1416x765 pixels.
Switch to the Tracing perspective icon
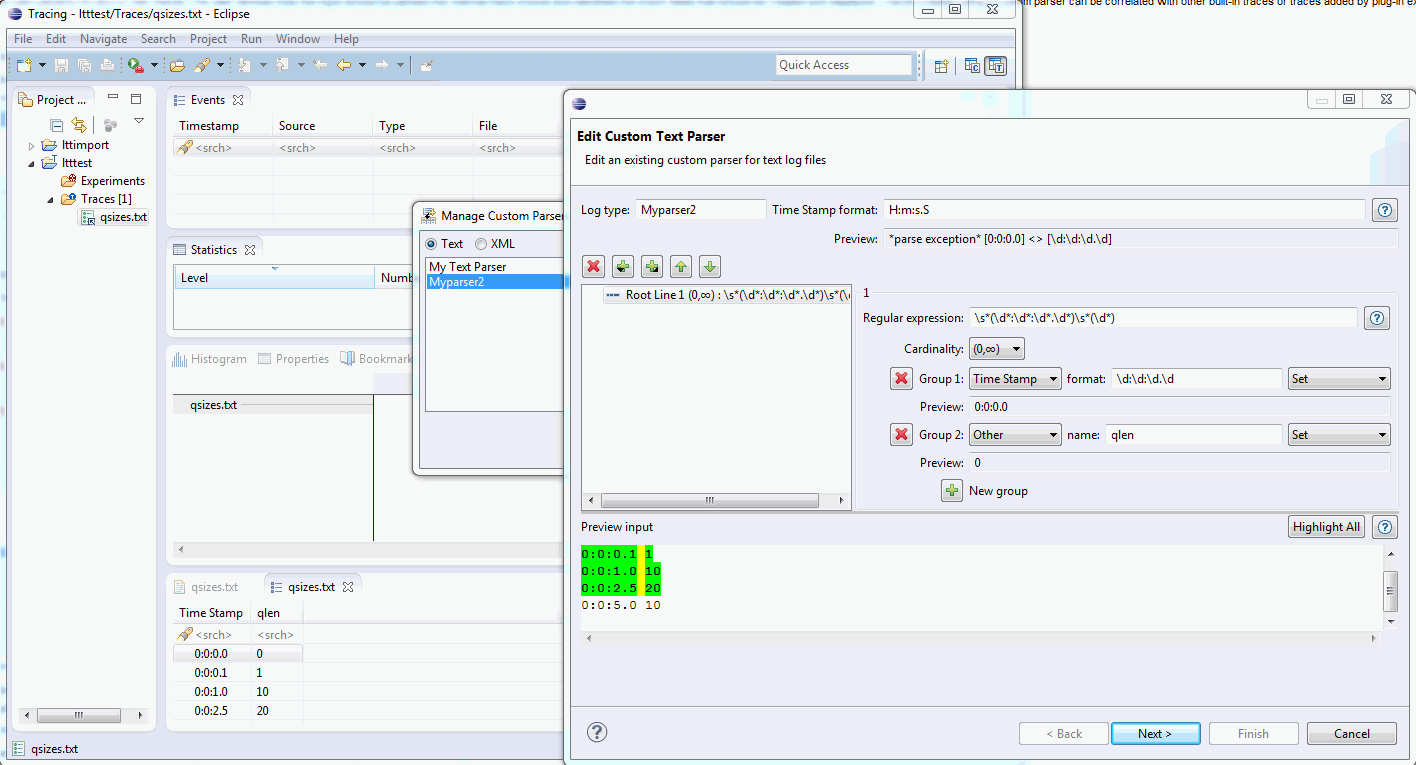(995, 66)
